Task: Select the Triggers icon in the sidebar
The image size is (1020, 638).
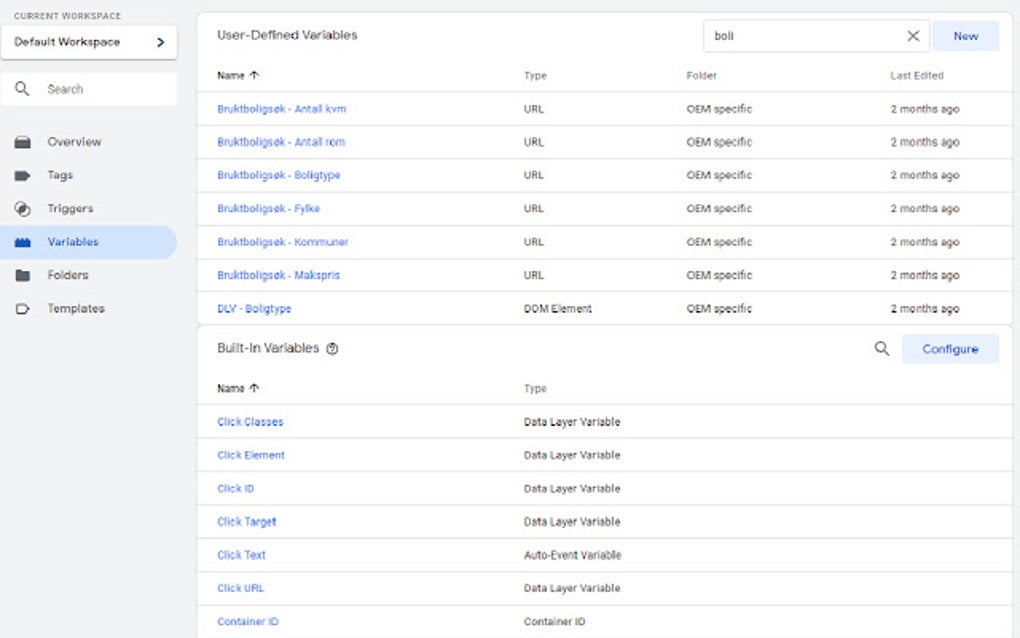Action: point(25,208)
